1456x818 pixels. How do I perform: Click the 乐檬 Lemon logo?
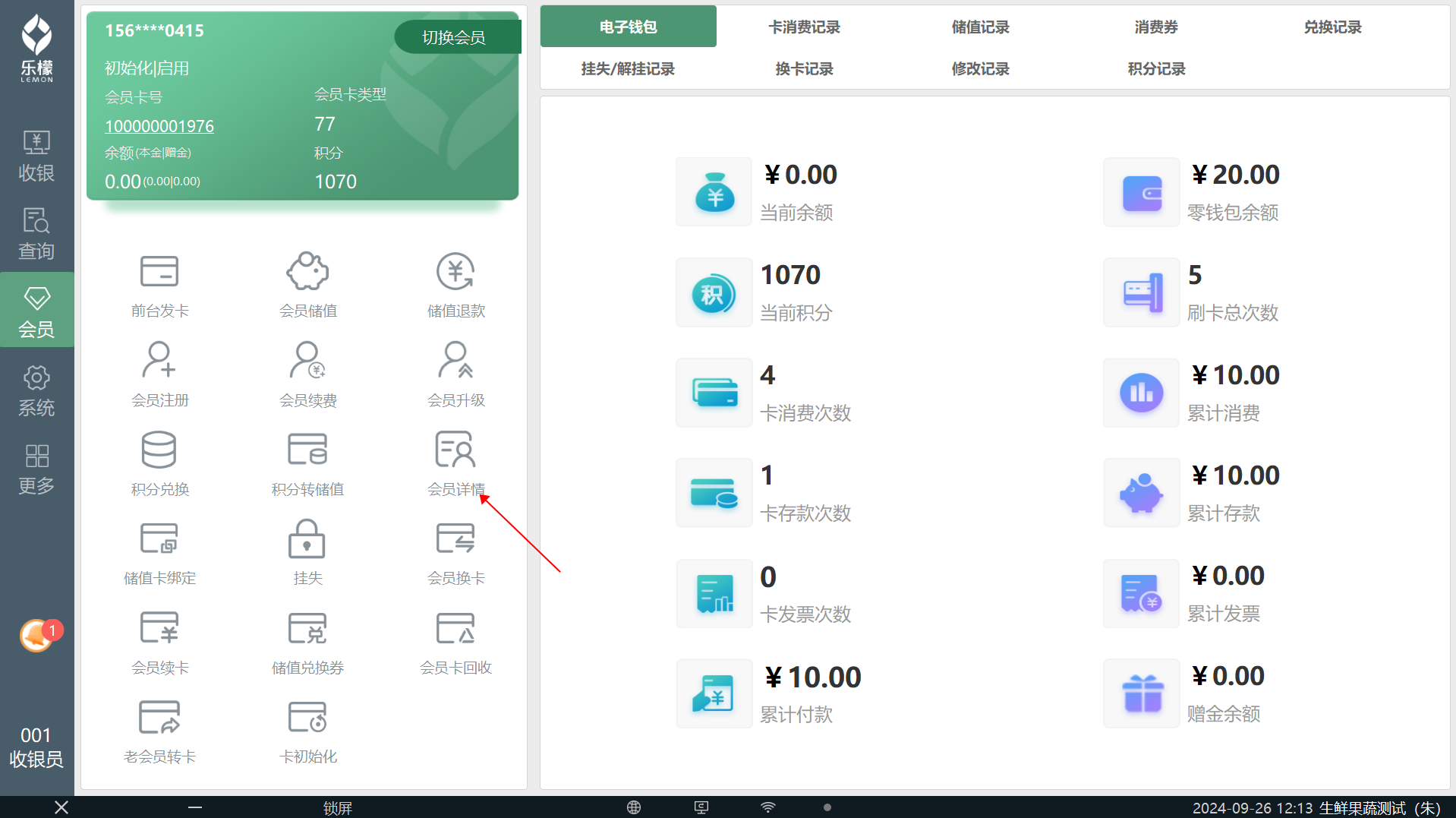coord(36,48)
